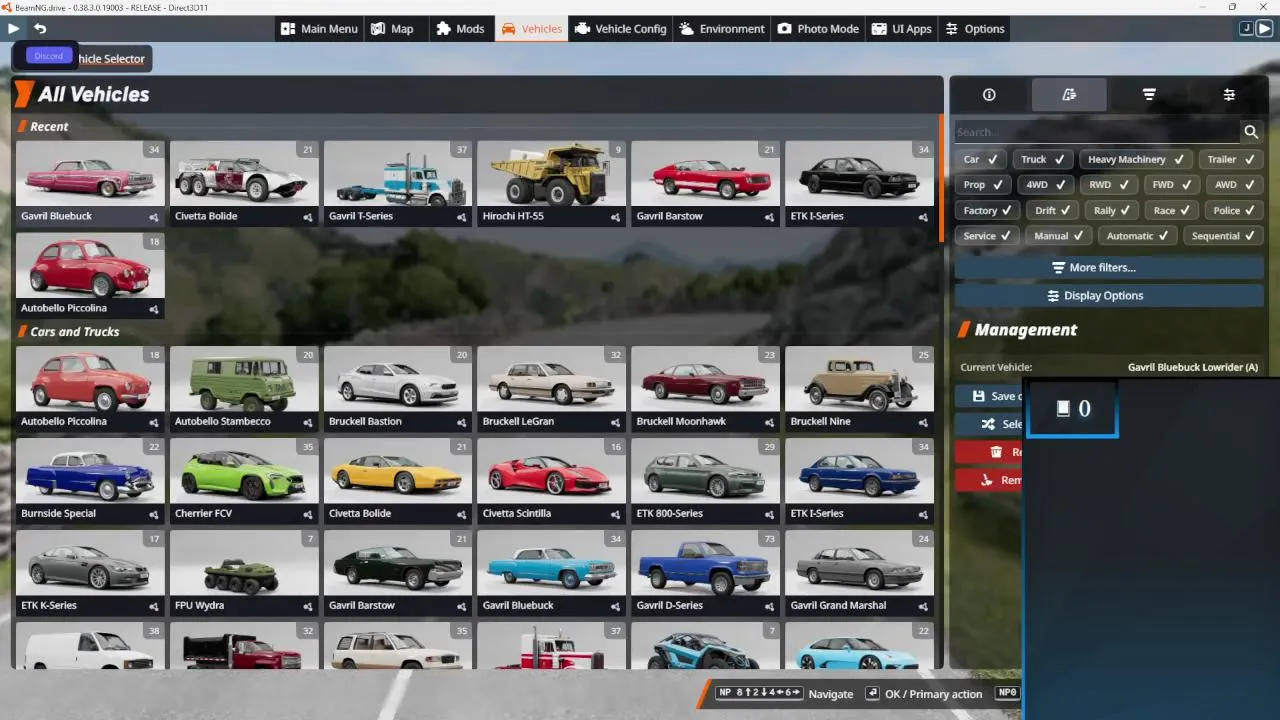
Task: Click the play icon in the top-left corner
Action: click(13, 29)
